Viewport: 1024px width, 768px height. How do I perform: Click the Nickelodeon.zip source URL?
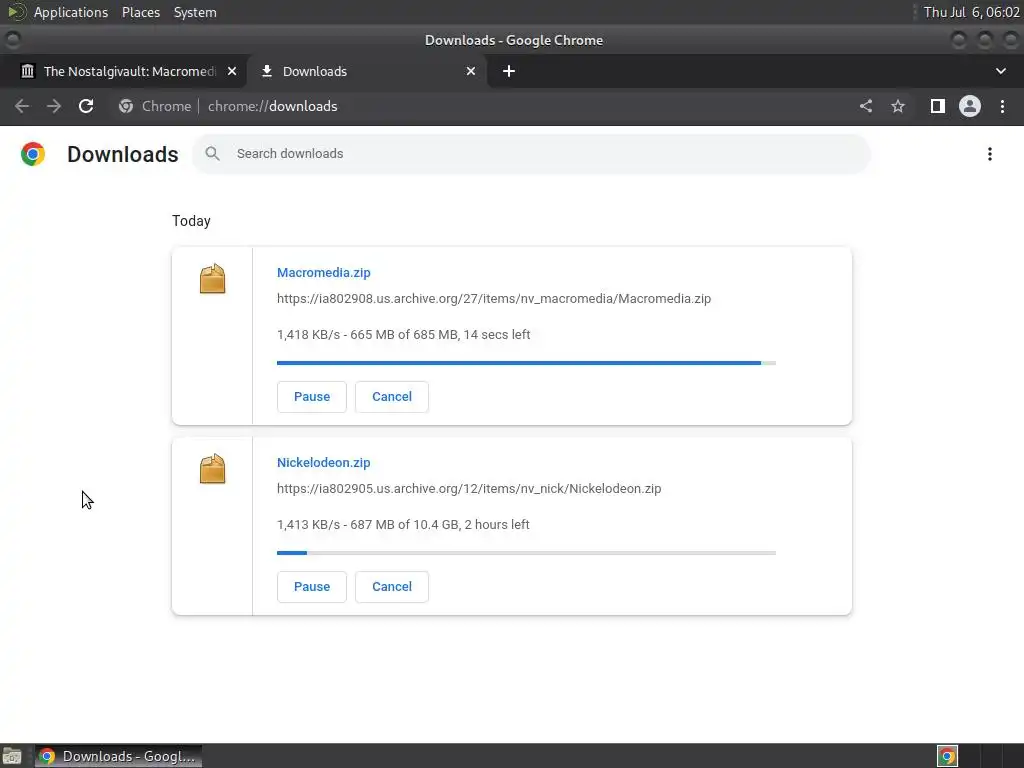coord(469,488)
